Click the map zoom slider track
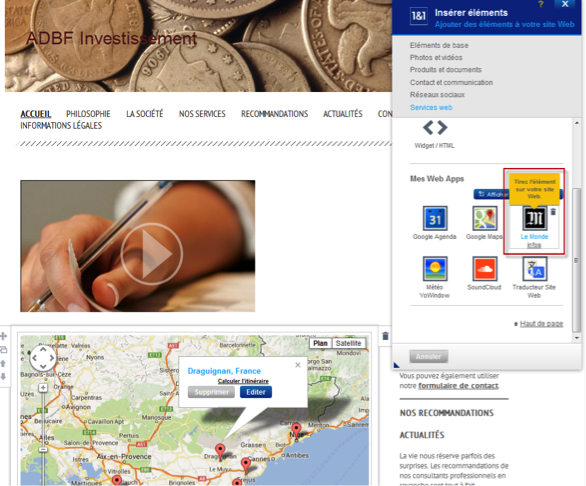Image resolution: width=586 pixels, height=486 pixels. (x=43, y=419)
